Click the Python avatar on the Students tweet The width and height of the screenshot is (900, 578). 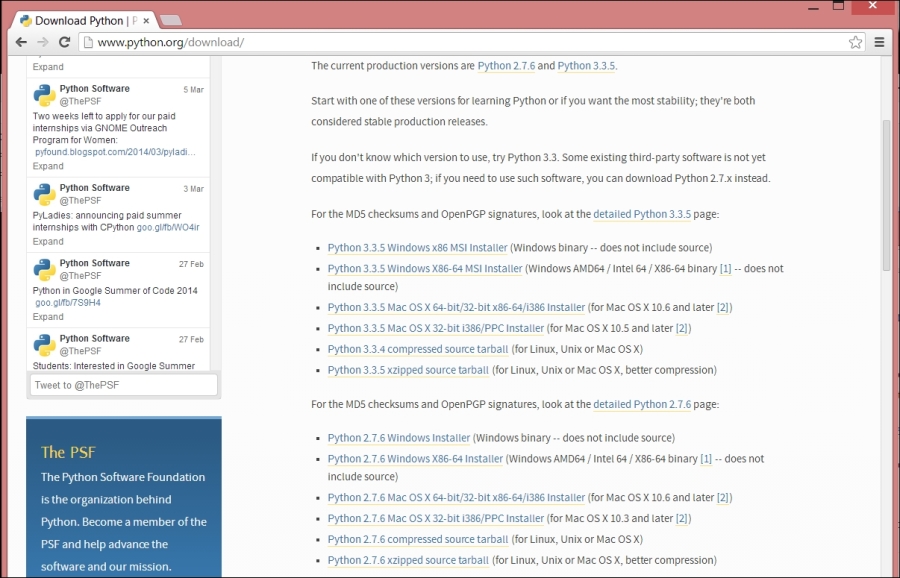pos(44,345)
